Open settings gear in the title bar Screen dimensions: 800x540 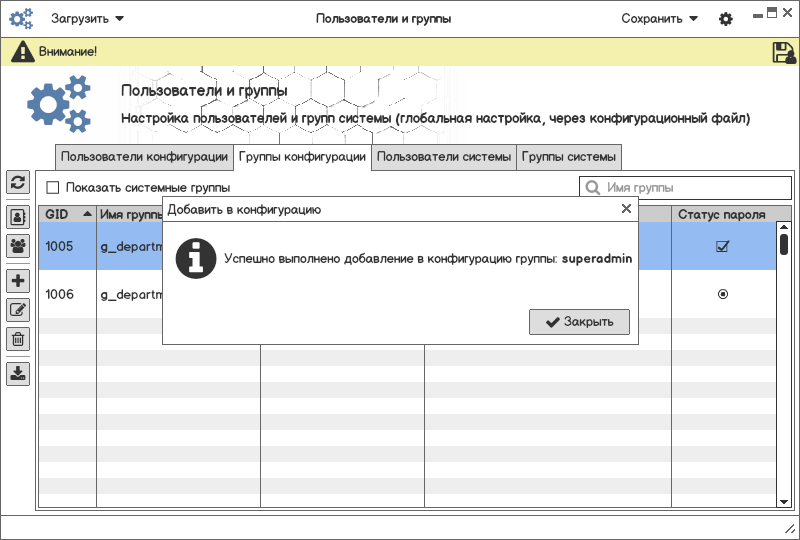point(726,19)
